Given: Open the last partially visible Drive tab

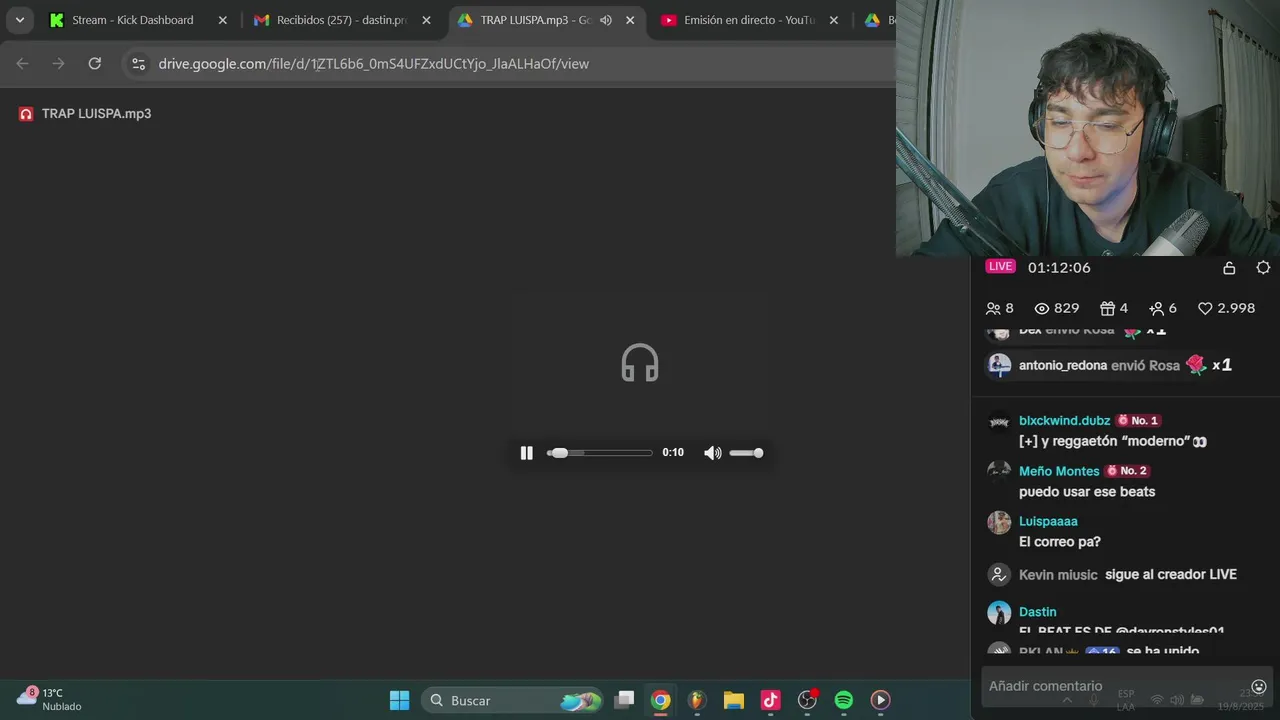Looking at the screenshot, I should point(880,20).
